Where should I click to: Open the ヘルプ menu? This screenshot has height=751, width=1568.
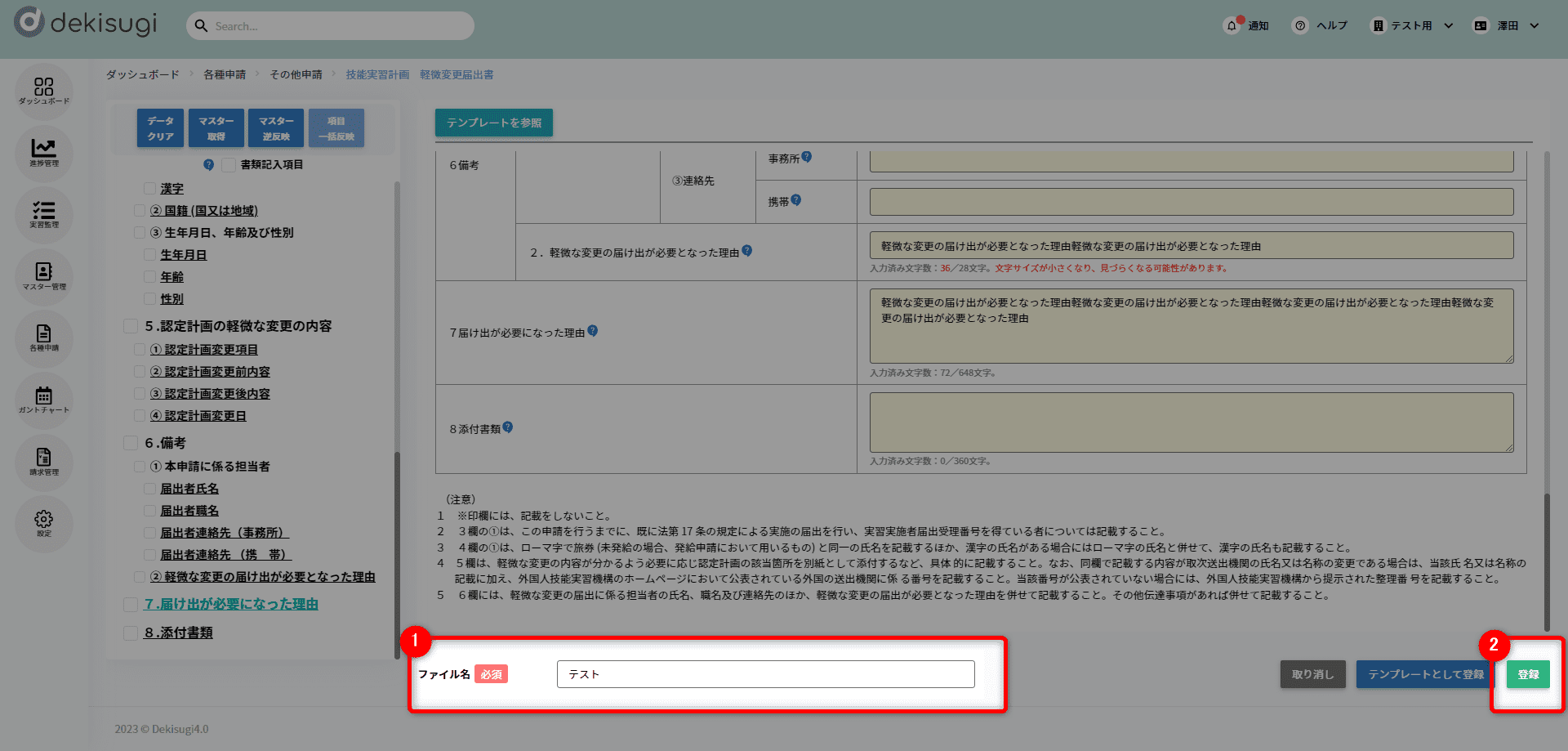[1321, 26]
